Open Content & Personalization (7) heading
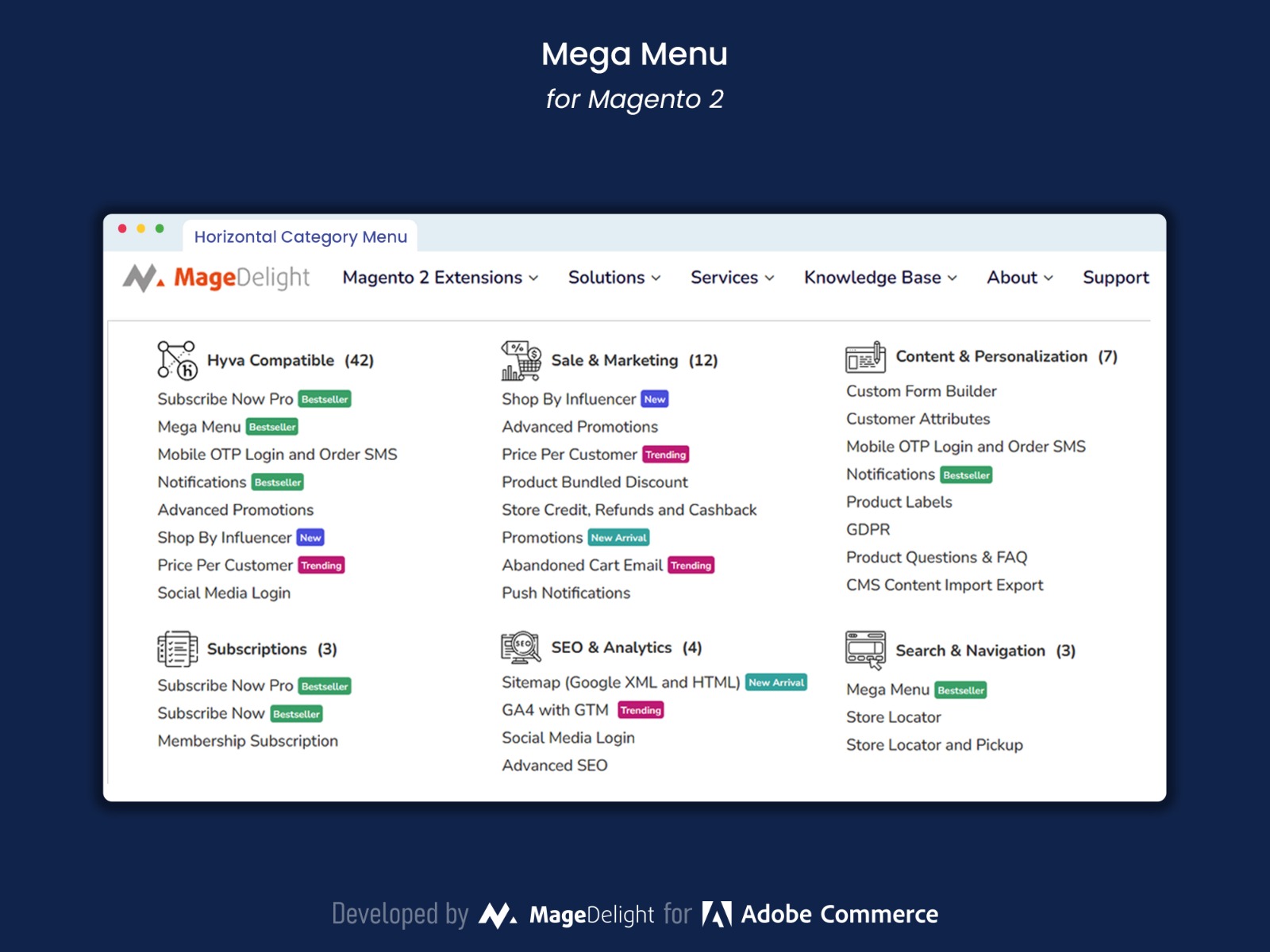This screenshot has width=1270, height=952. (1006, 356)
